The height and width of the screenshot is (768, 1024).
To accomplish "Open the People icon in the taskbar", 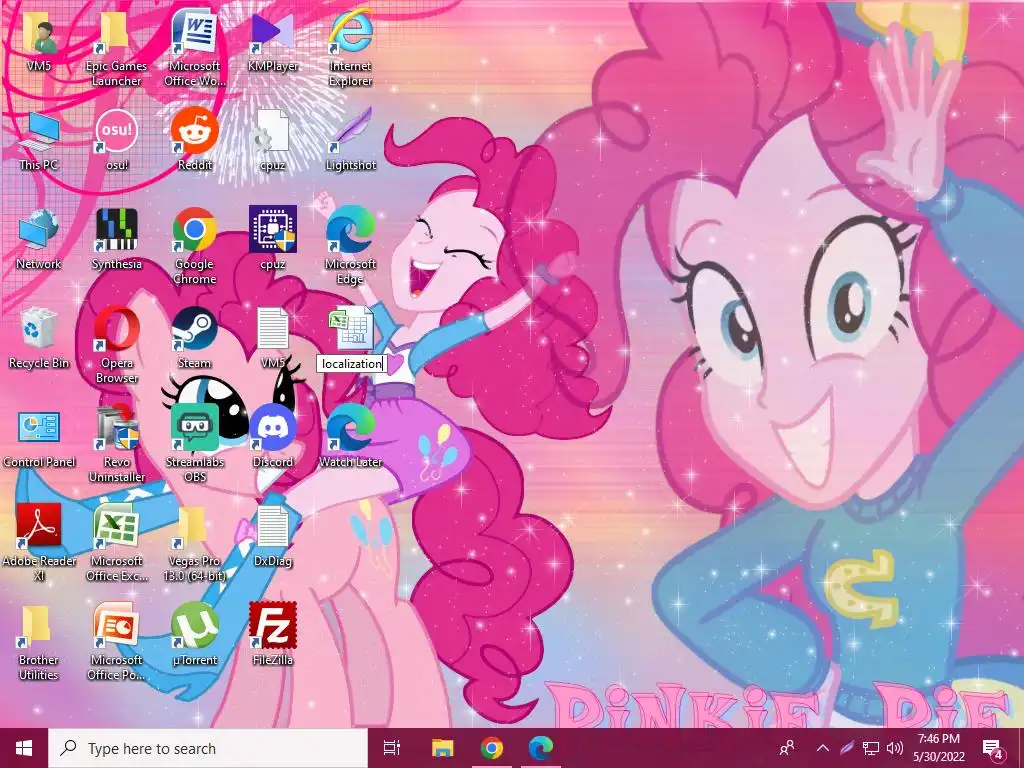I will (x=788, y=748).
